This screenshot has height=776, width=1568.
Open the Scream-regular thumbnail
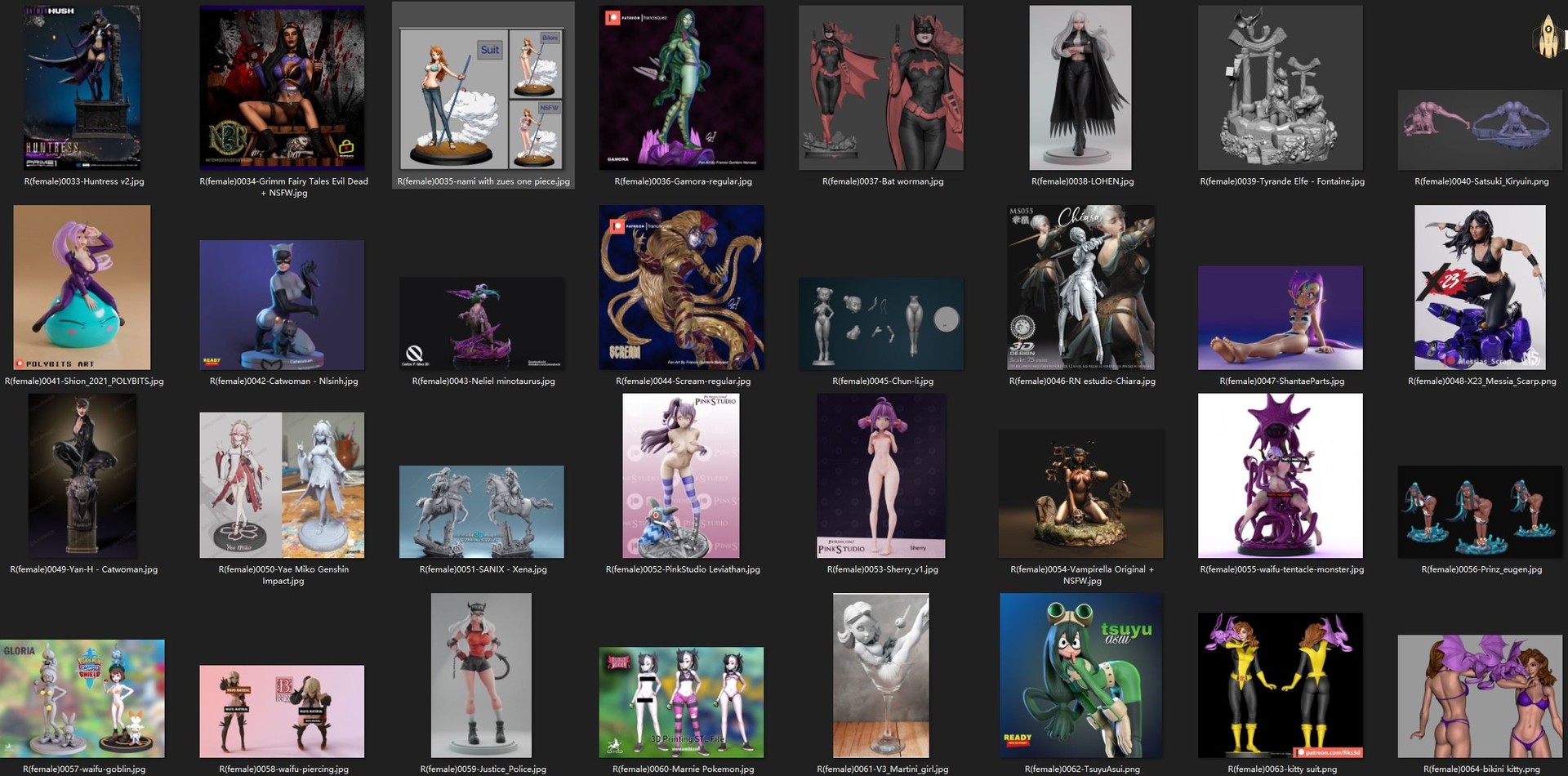[682, 288]
